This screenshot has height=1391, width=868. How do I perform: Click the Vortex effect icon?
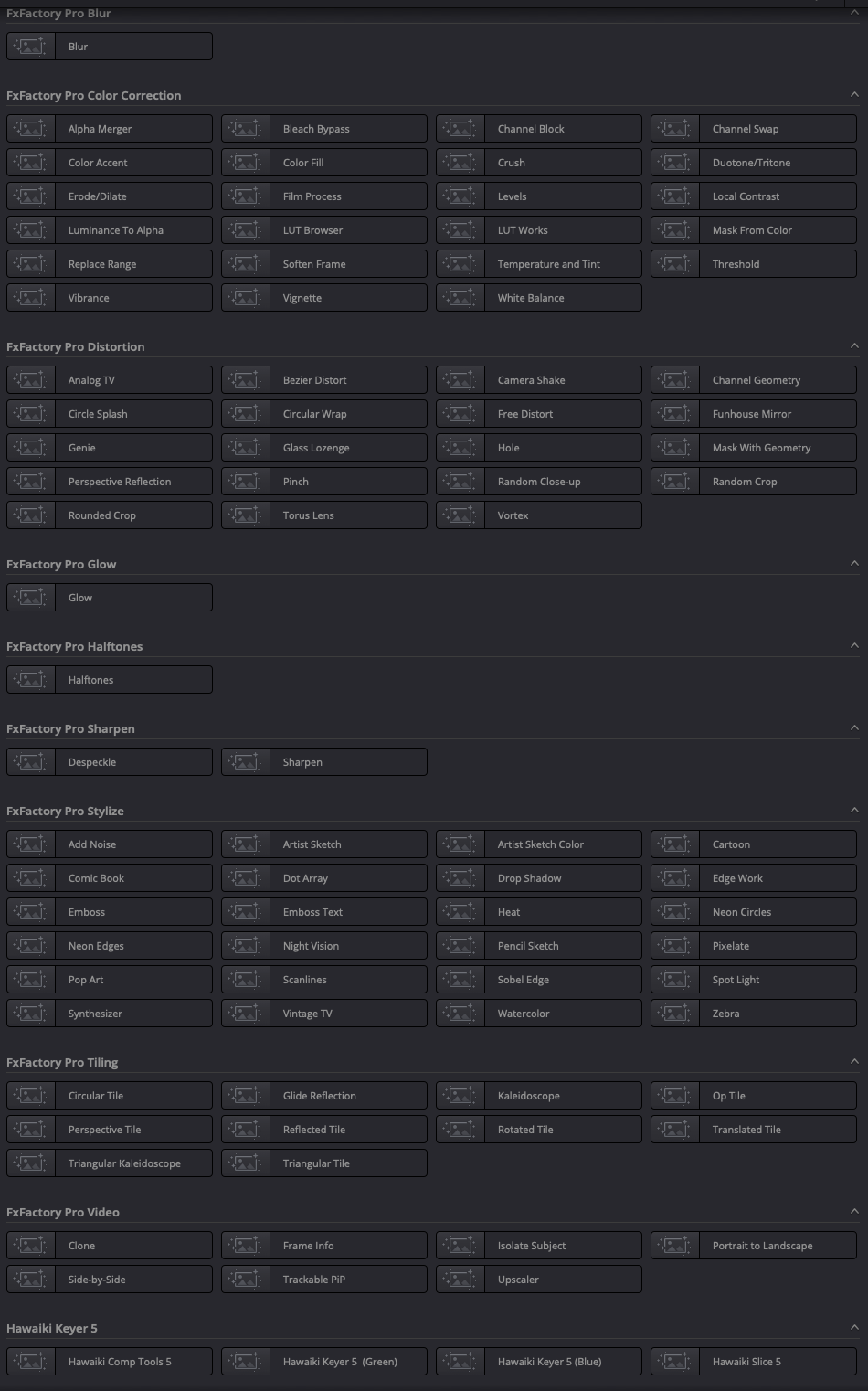pos(460,515)
